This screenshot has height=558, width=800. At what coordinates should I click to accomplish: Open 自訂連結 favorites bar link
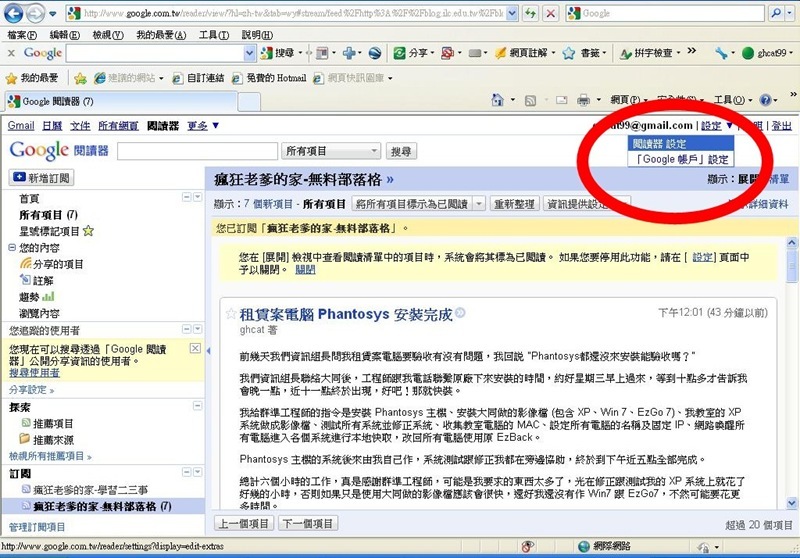tap(198, 78)
